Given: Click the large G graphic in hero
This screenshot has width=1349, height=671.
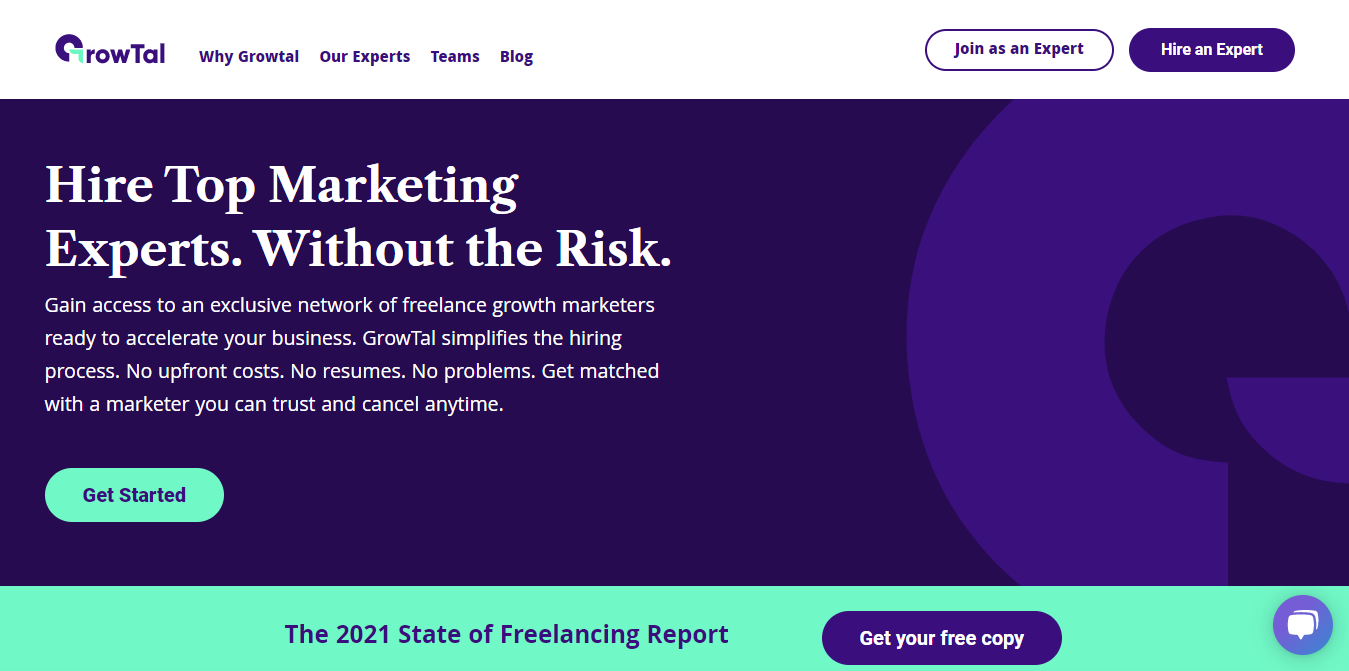Looking at the screenshot, I should tap(1128, 342).
